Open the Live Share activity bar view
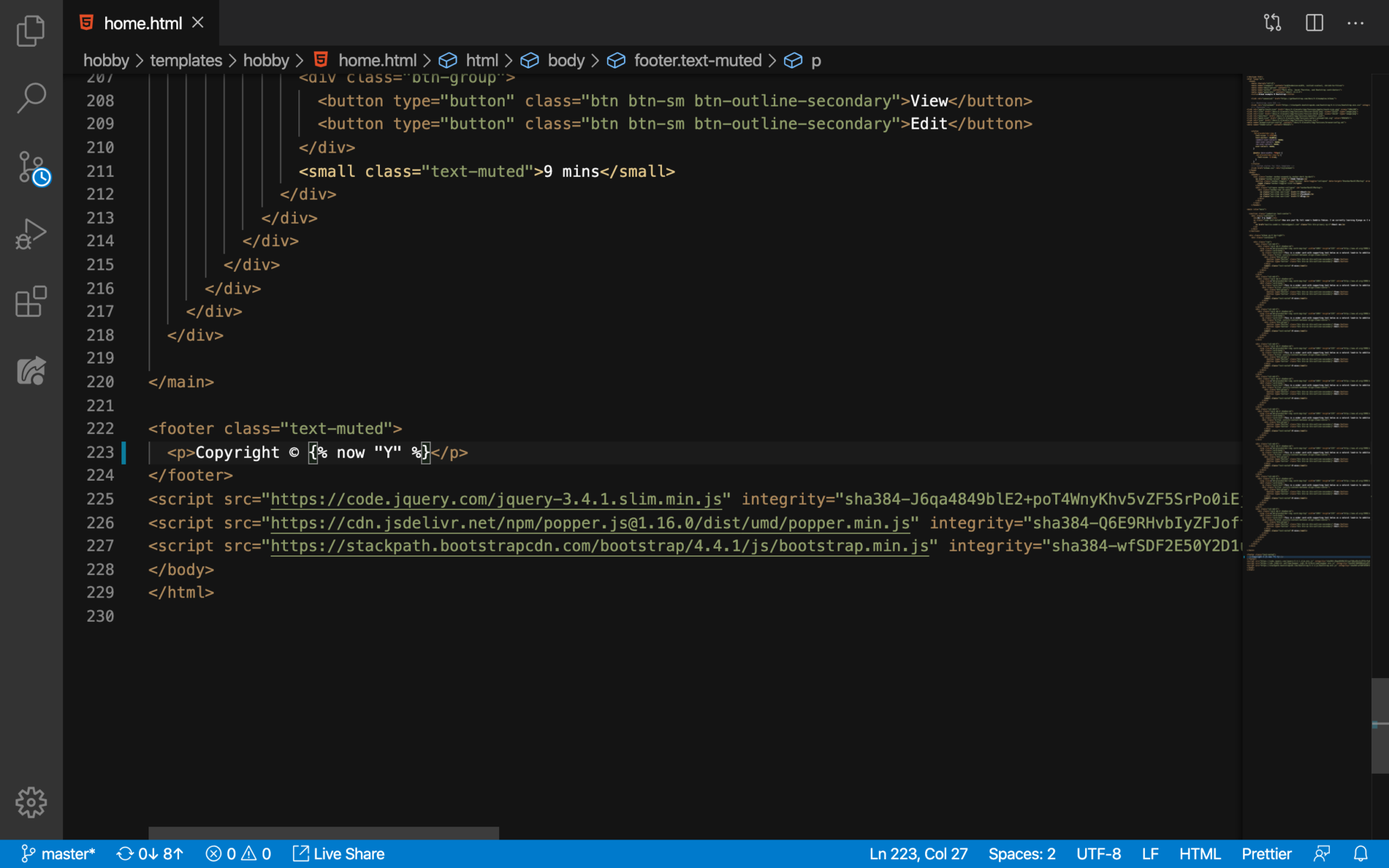This screenshot has width=1389, height=868. tap(31, 370)
